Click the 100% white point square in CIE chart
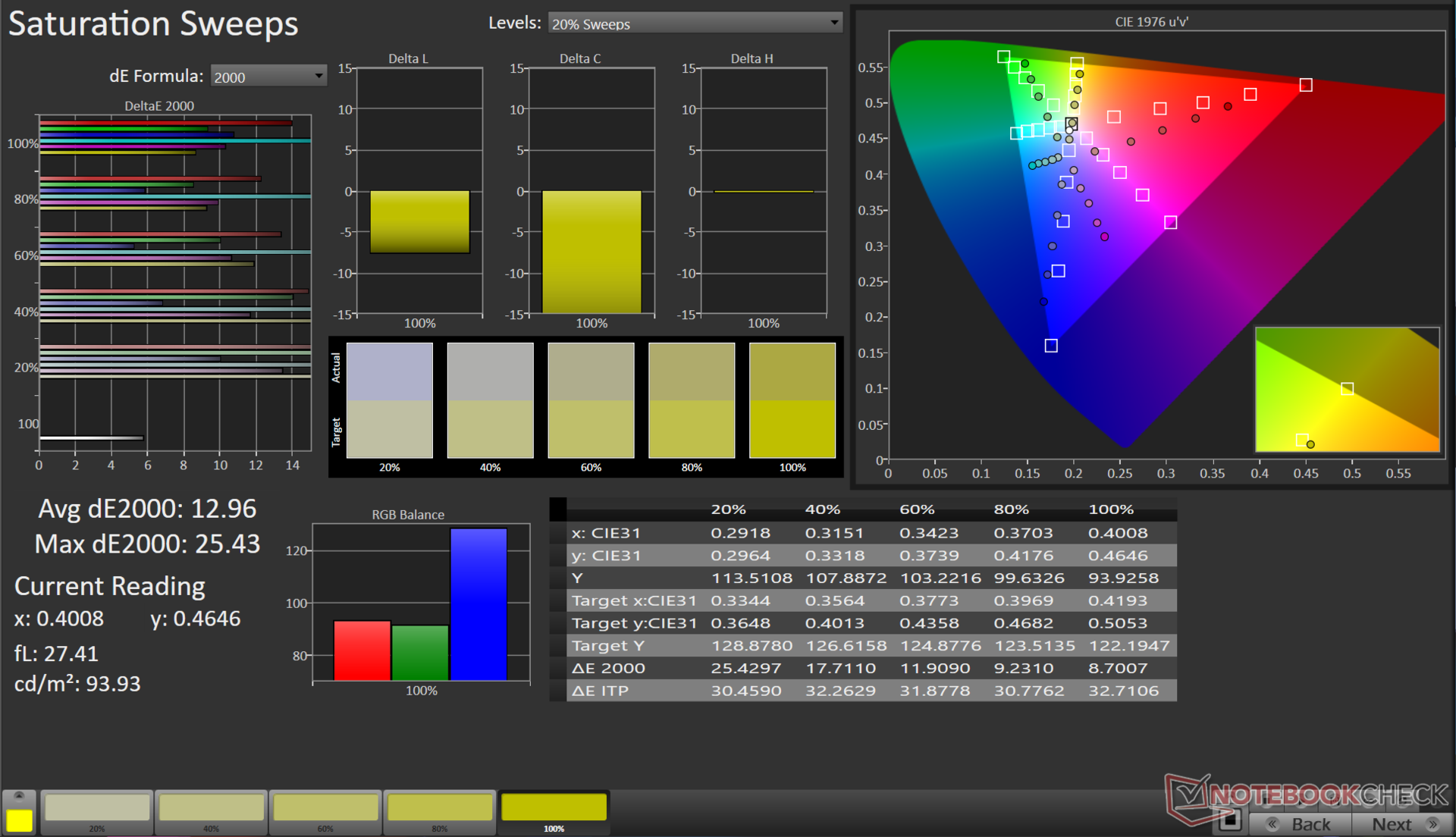Screen dimensions: 1456x837 [x=1071, y=124]
